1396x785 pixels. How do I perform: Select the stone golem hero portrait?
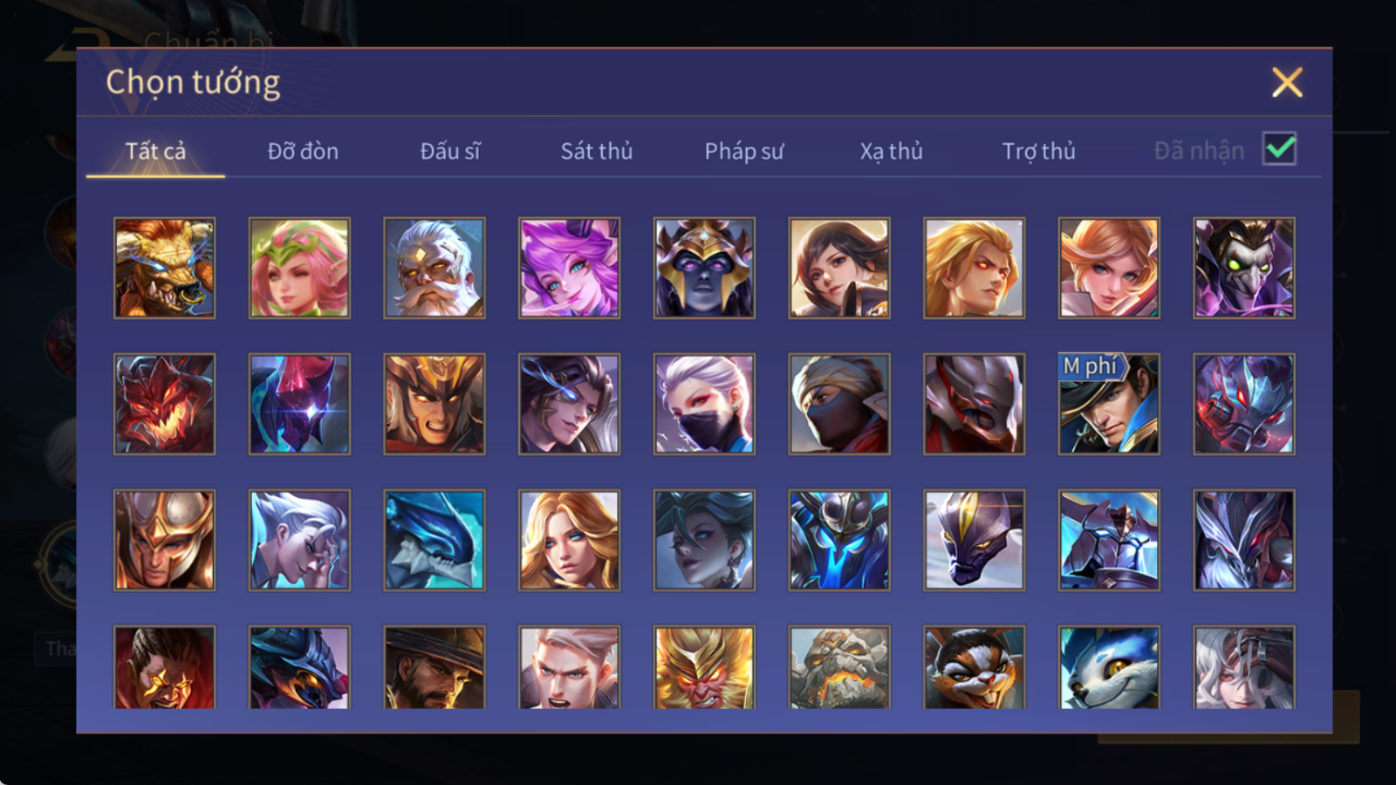pos(839,667)
